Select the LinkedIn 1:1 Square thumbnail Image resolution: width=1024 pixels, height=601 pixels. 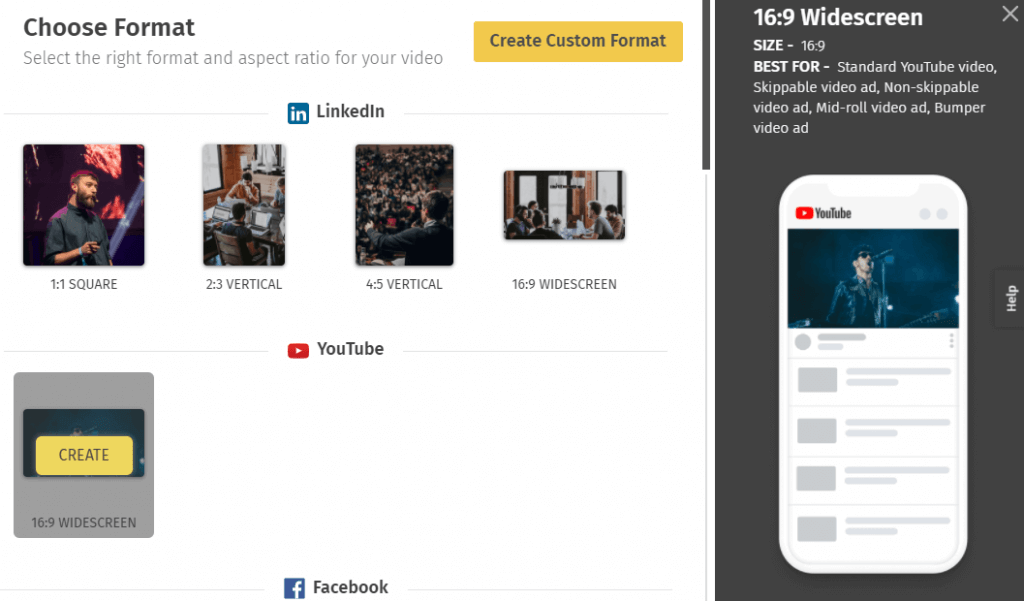(x=84, y=204)
